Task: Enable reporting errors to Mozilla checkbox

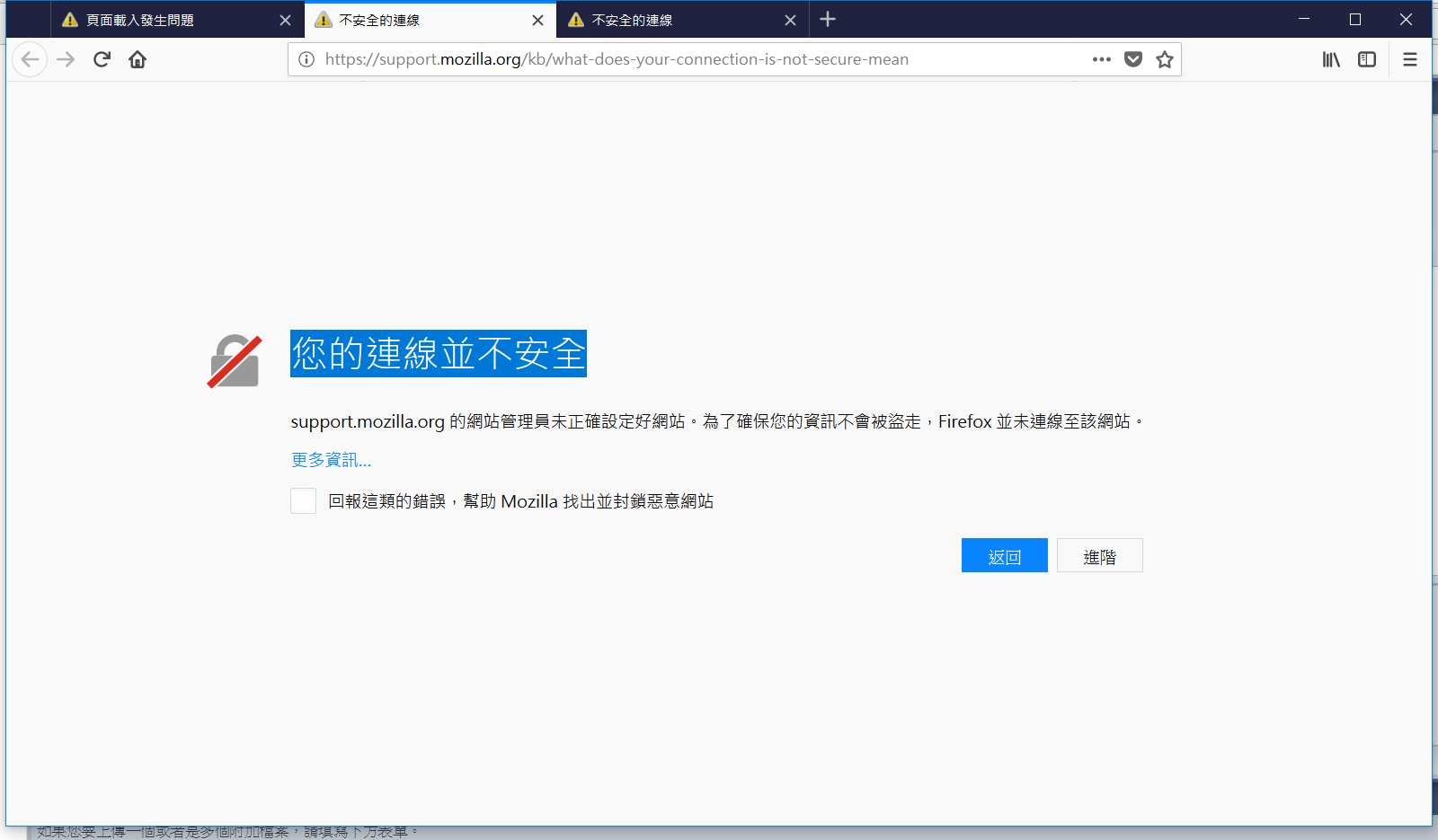Action: pyautogui.click(x=304, y=501)
